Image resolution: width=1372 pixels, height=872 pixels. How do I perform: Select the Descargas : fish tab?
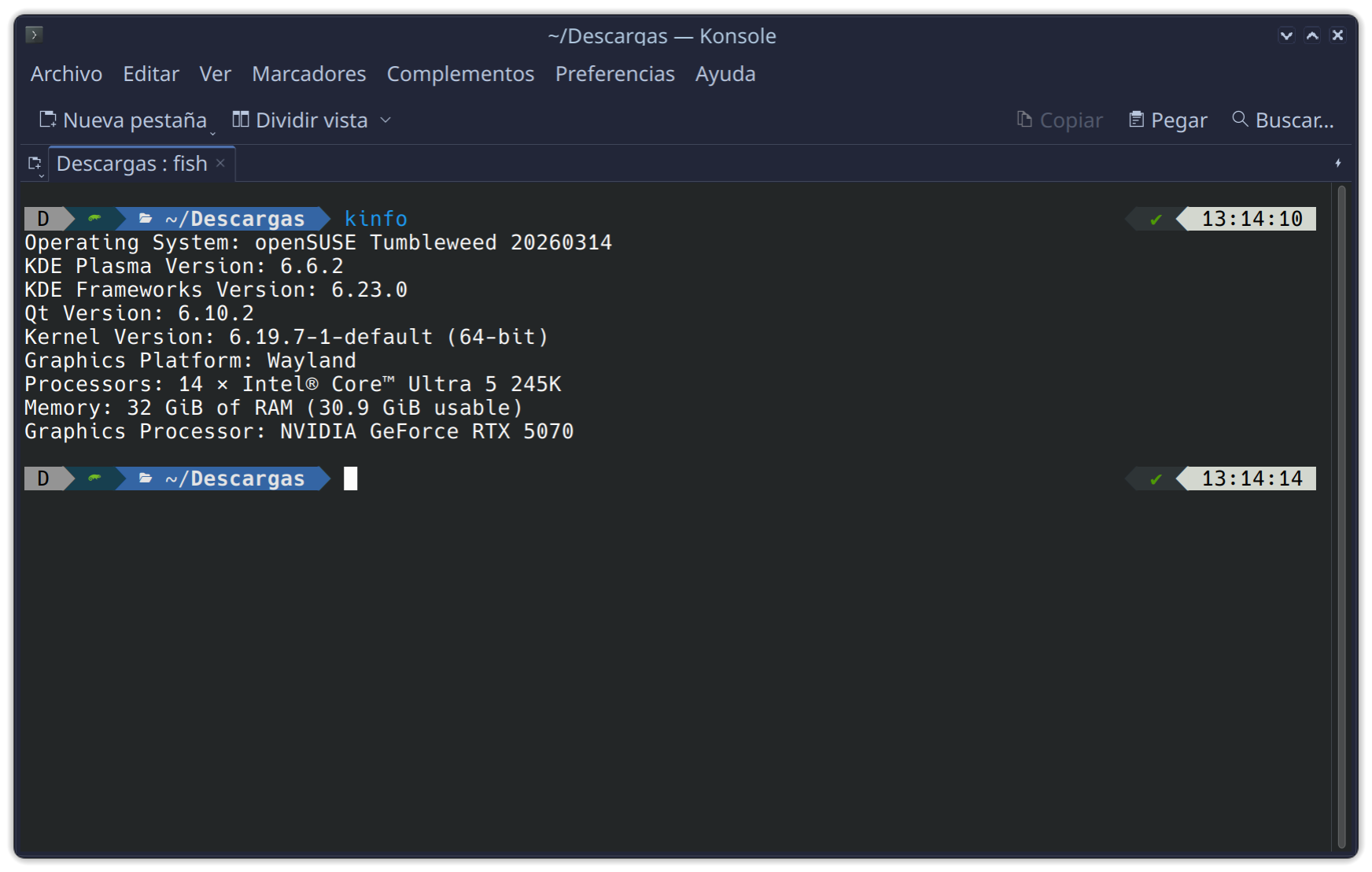pos(131,164)
